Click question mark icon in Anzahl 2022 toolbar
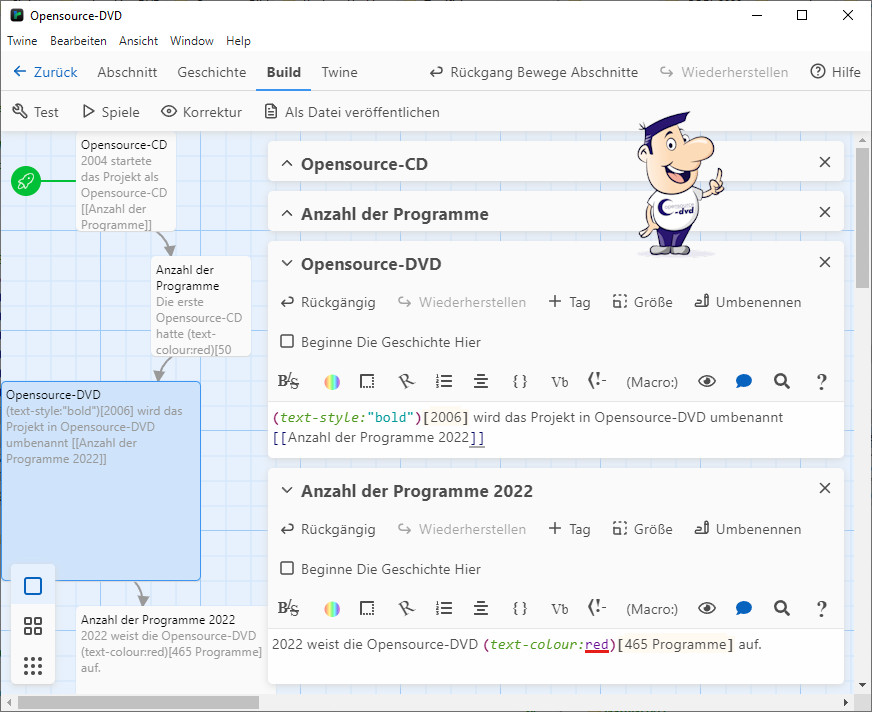872x712 pixels. pyautogui.click(x=821, y=609)
